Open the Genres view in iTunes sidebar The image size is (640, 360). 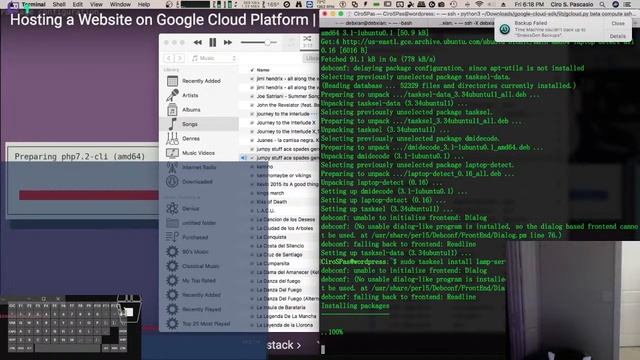[191, 138]
